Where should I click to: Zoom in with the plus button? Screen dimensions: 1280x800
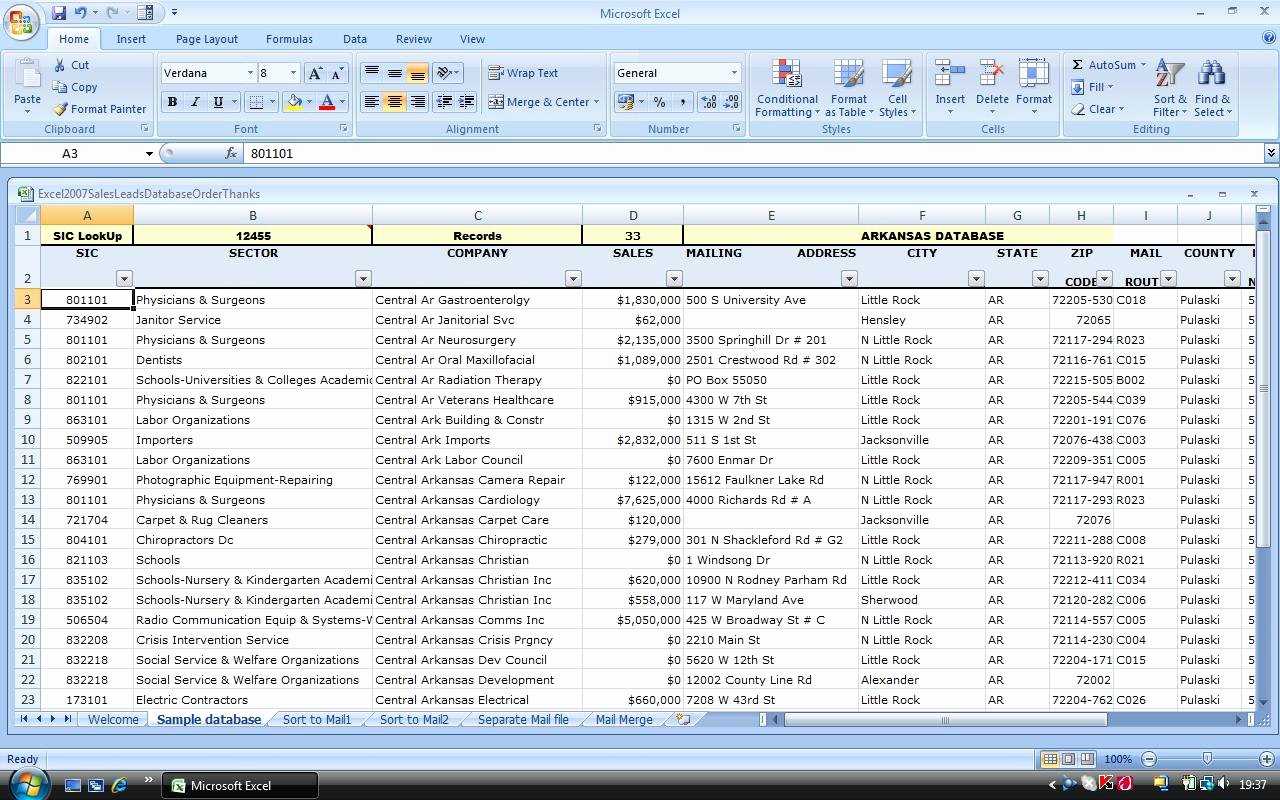(x=1267, y=759)
